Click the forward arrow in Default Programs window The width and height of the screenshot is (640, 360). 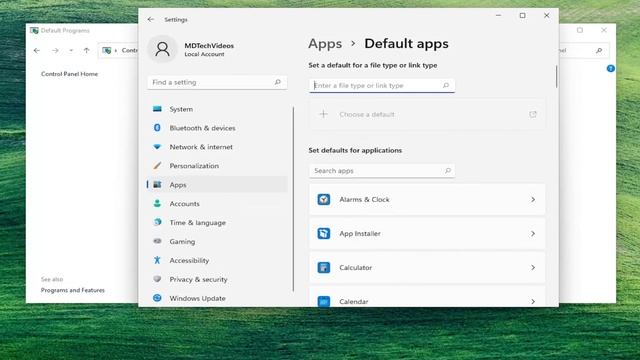(55, 50)
